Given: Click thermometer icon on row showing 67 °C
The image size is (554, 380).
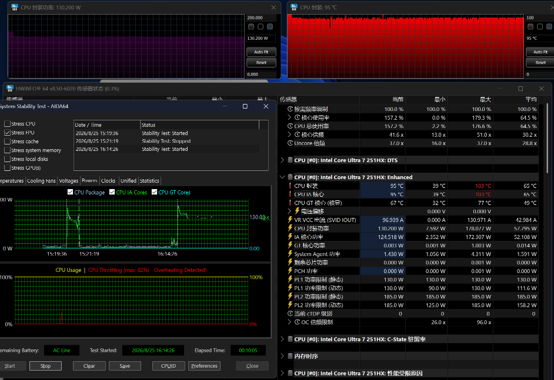Looking at the screenshot, I should (x=290, y=203).
